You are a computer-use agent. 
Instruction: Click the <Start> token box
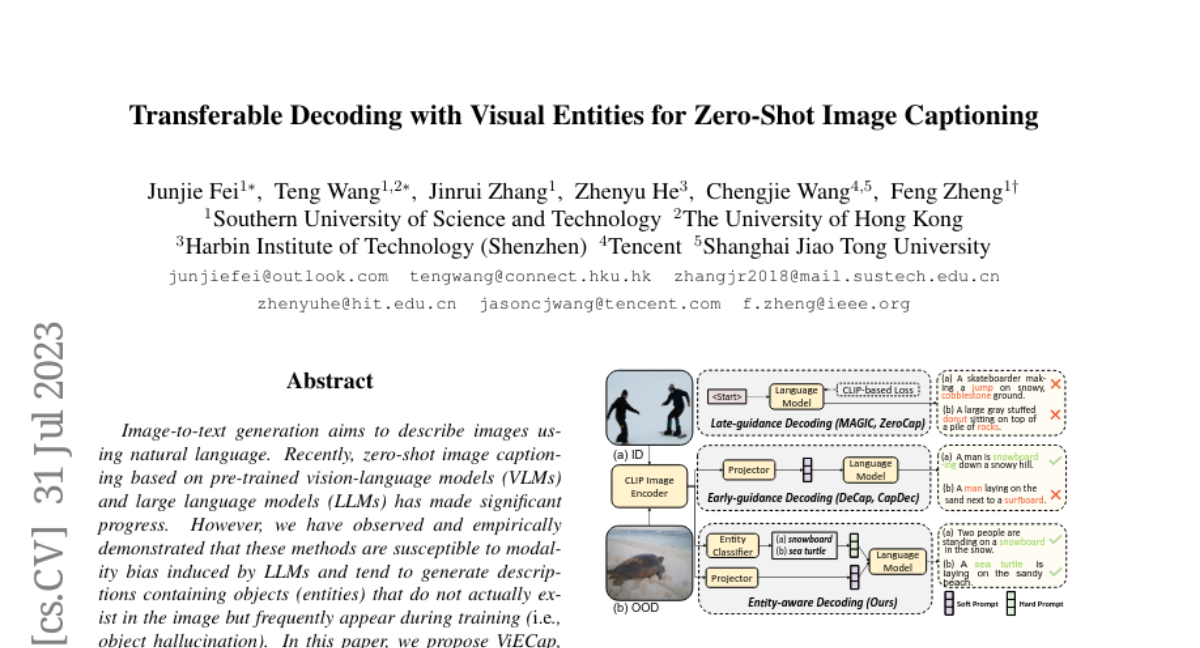point(727,396)
